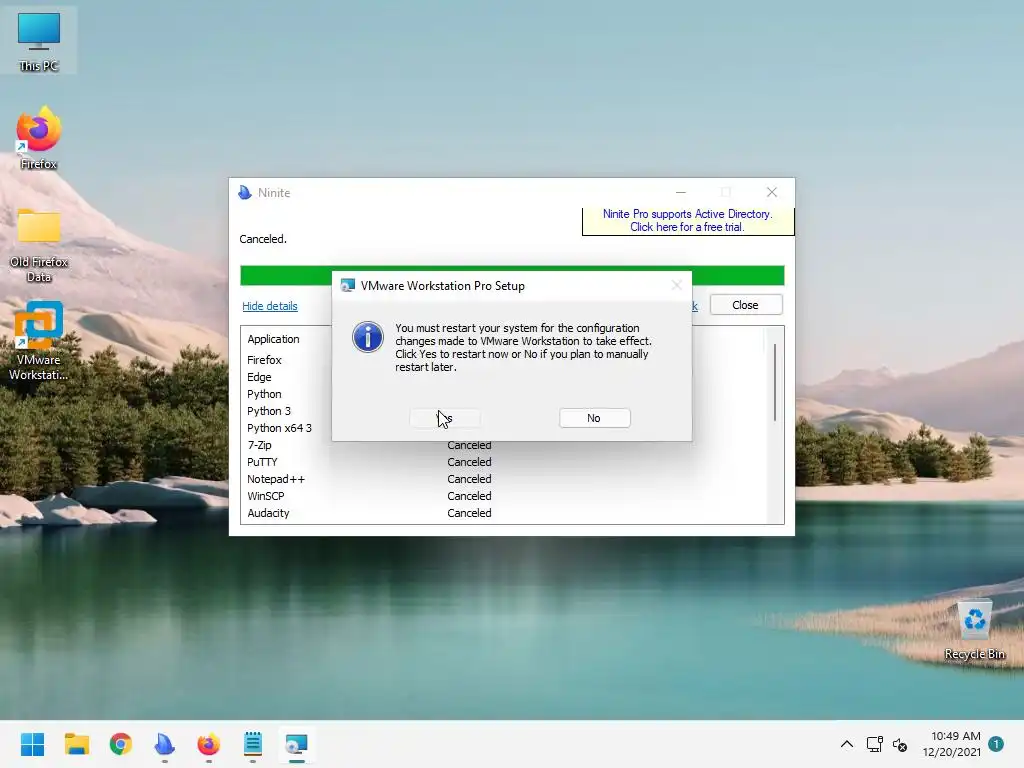Open the clock and date panel
The width and height of the screenshot is (1024, 768).
tap(952, 744)
